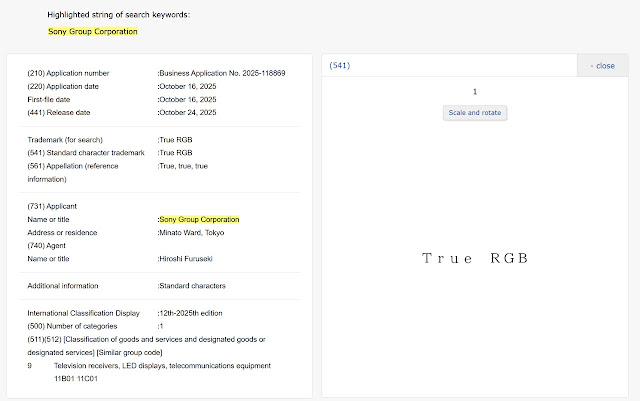Click the agent name Hiroshi Furusaki
Viewport: 640px width, 401px height.
click(190, 259)
